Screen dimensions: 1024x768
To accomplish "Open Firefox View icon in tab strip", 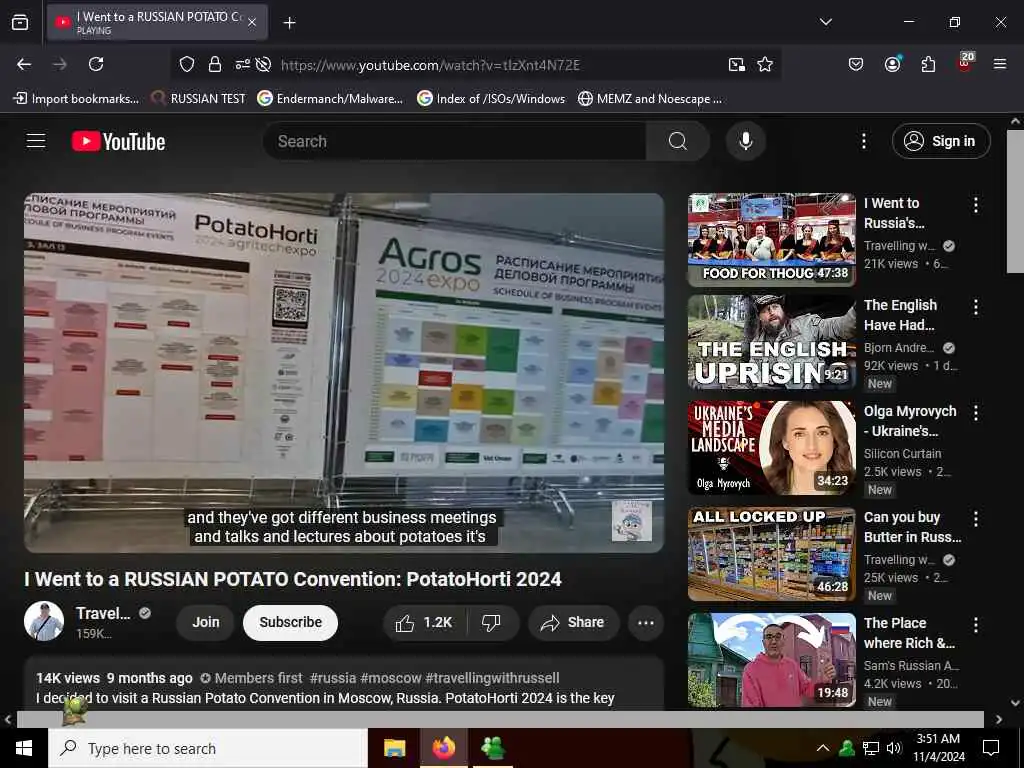I will tap(20, 22).
